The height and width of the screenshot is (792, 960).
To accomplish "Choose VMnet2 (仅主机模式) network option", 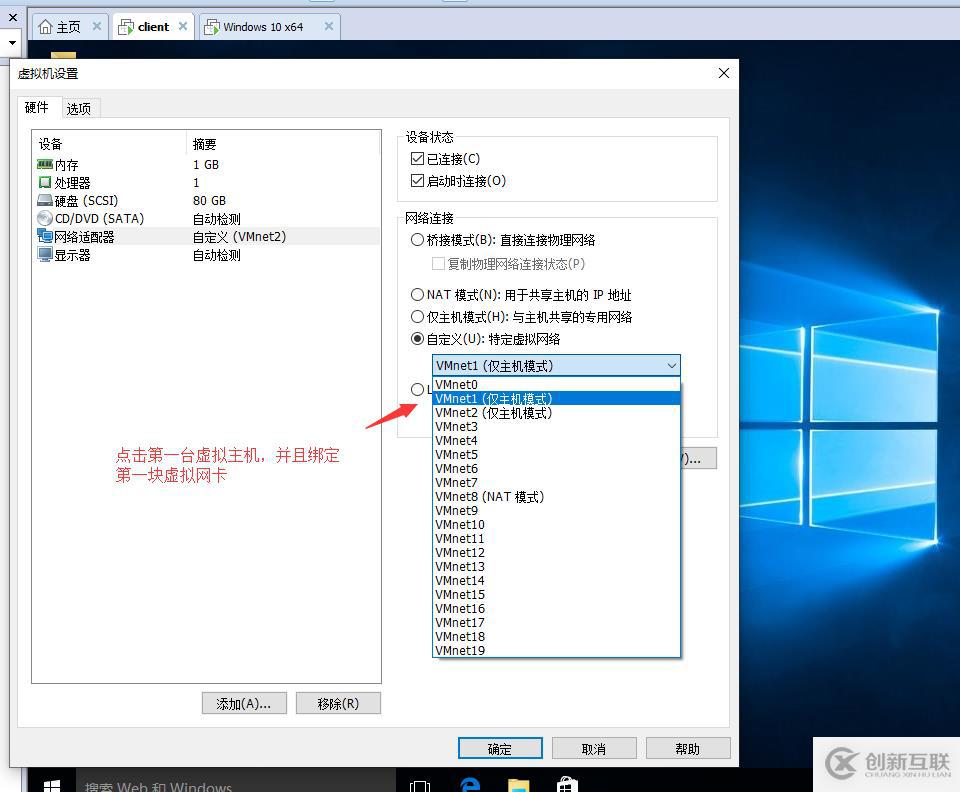I will click(x=493, y=412).
